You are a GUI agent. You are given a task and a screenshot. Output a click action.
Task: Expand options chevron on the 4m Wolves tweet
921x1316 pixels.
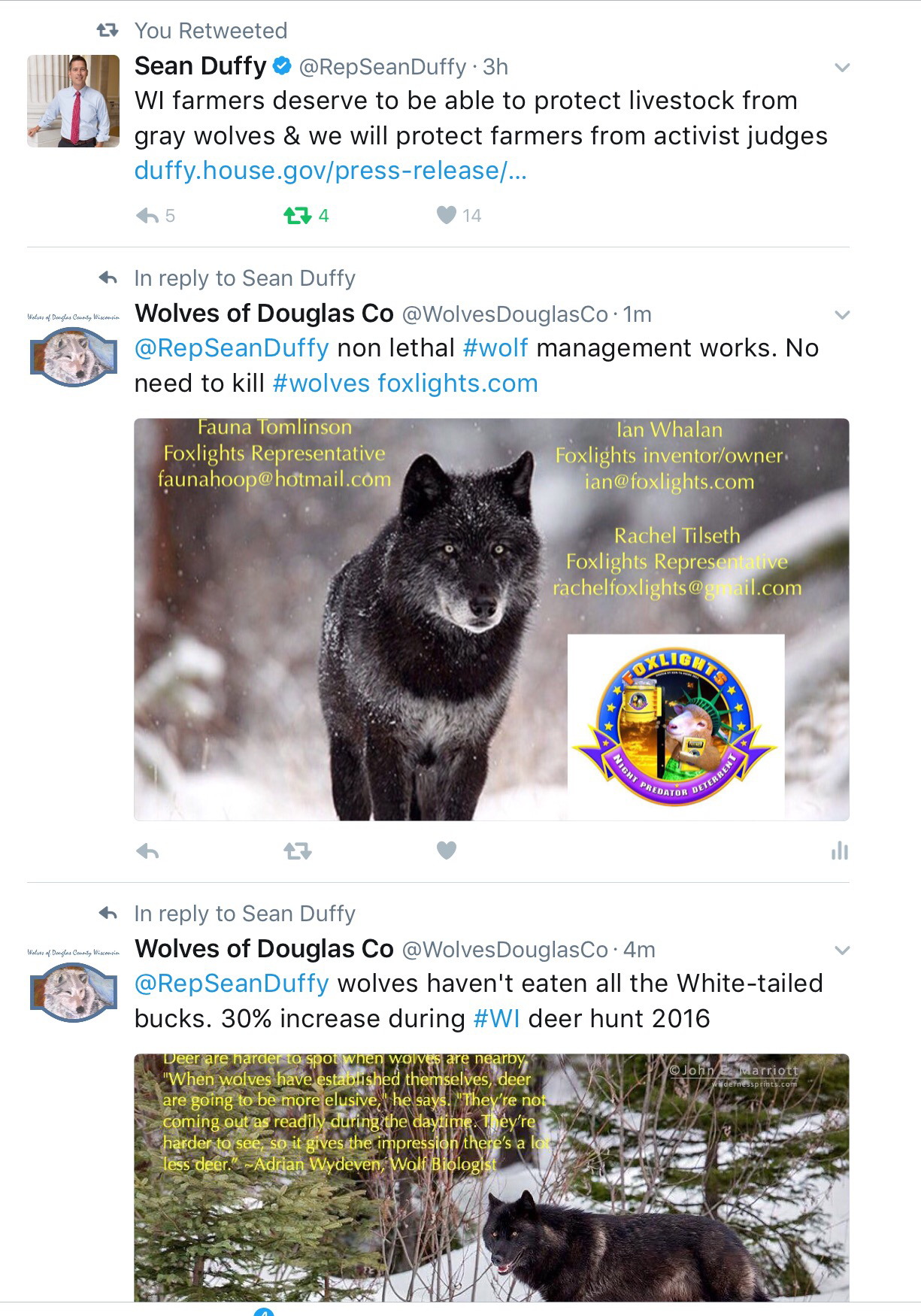[x=842, y=951]
